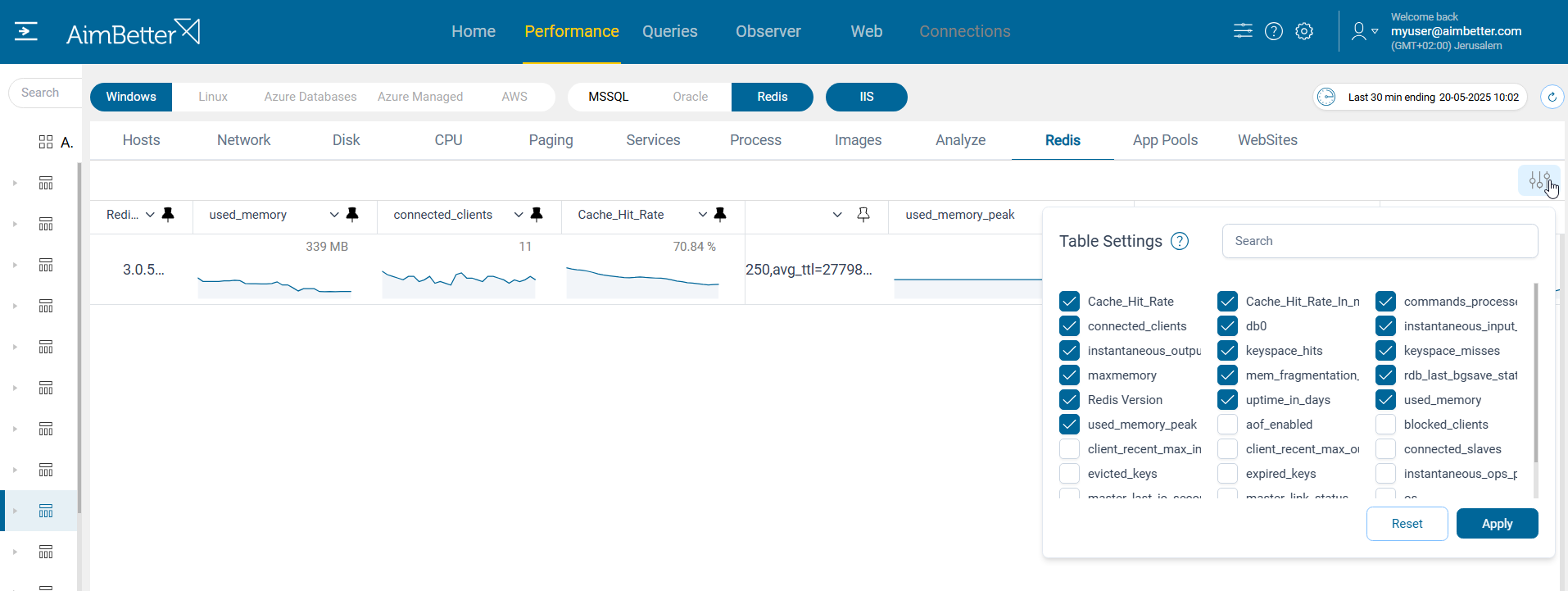Click the sidebar dashboard grid icon
The image size is (1568, 591).
tap(46, 142)
